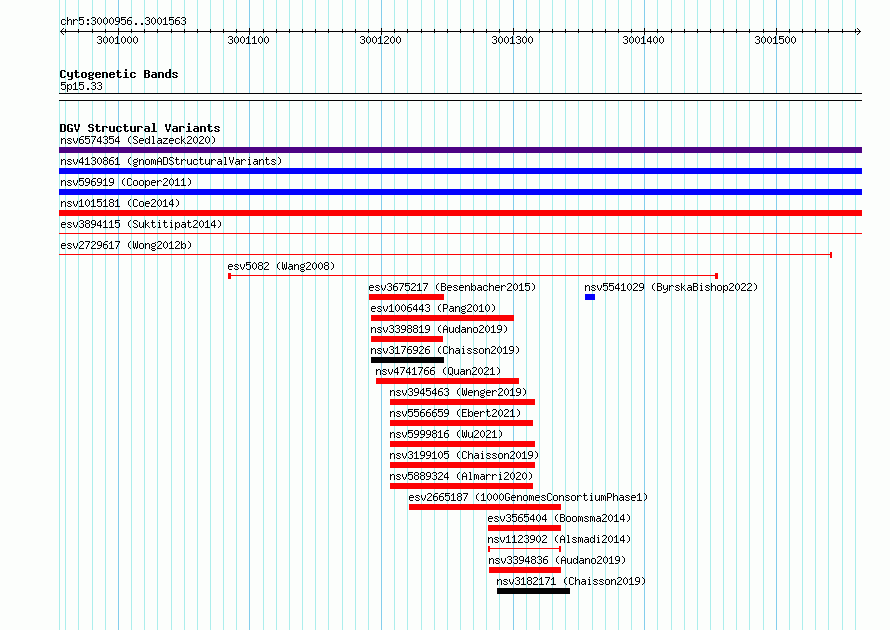This screenshot has height=630, width=890.
Task: Open nsv3945463 (Wenger2019) label
Action: coord(458,392)
